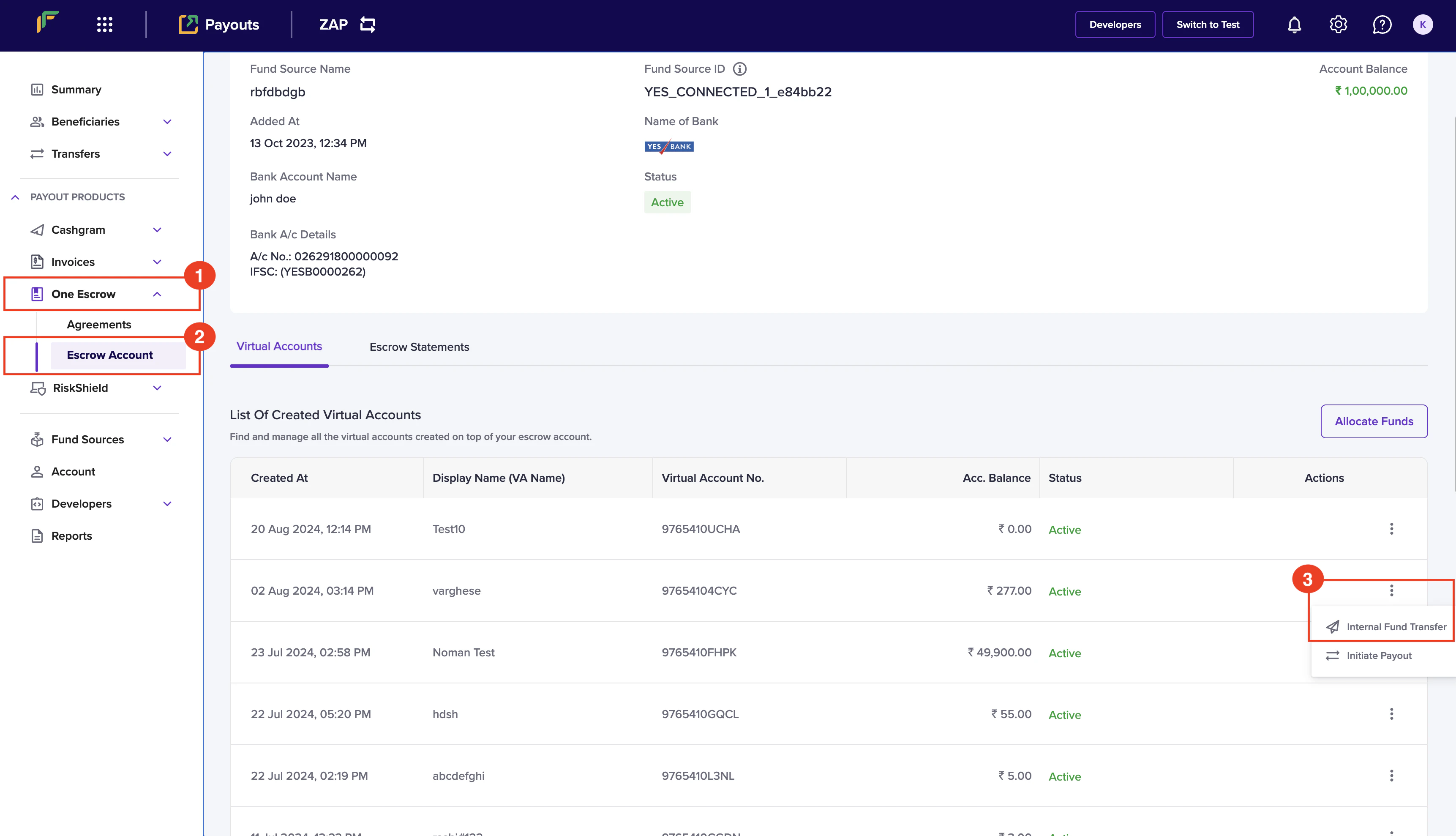The image size is (1456, 836).
Task: Collapse the Payout Products group
Action: pos(16,197)
